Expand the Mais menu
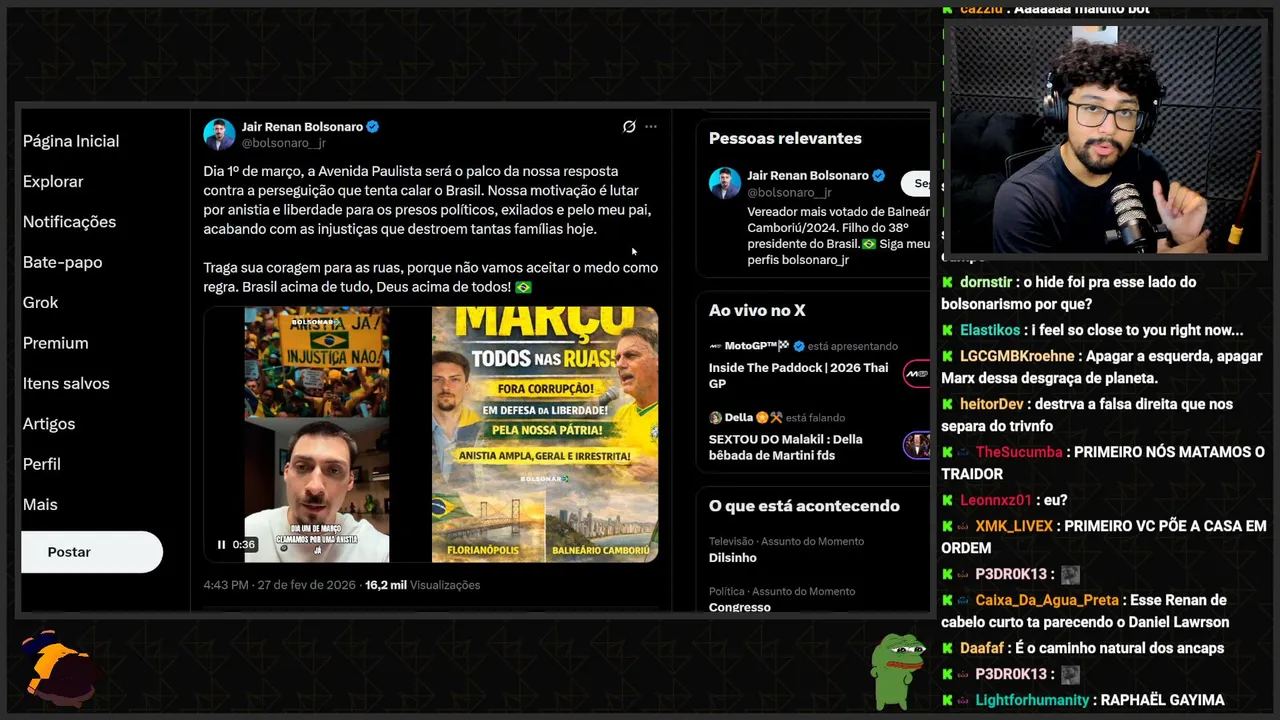 pyautogui.click(x=40, y=505)
